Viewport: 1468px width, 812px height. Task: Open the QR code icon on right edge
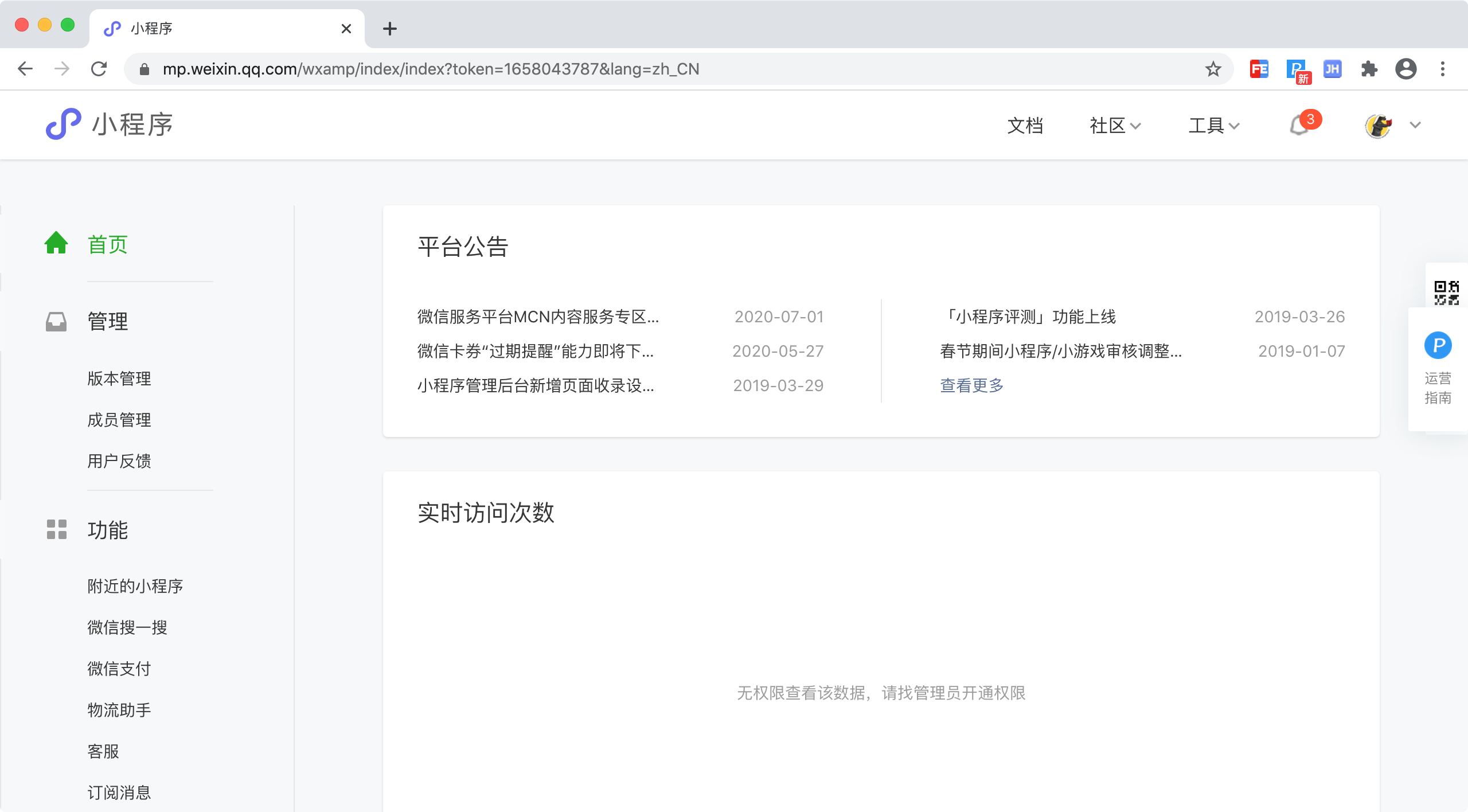(x=1446, y=292)
